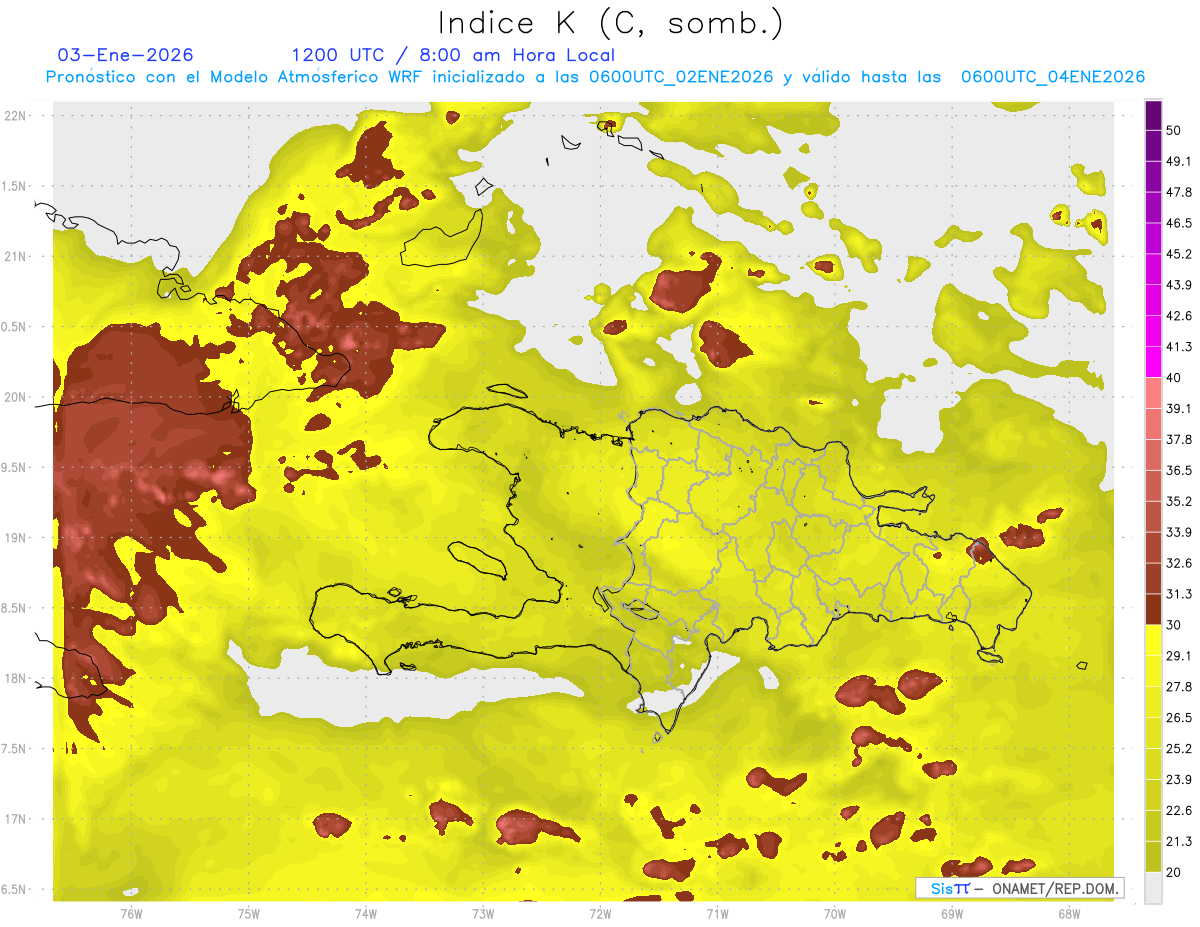Click the legend value "22.6"
Image resolution: width=1200 pixels, height=927 pixels.
pyautogui.click(x=1180, y=811)
